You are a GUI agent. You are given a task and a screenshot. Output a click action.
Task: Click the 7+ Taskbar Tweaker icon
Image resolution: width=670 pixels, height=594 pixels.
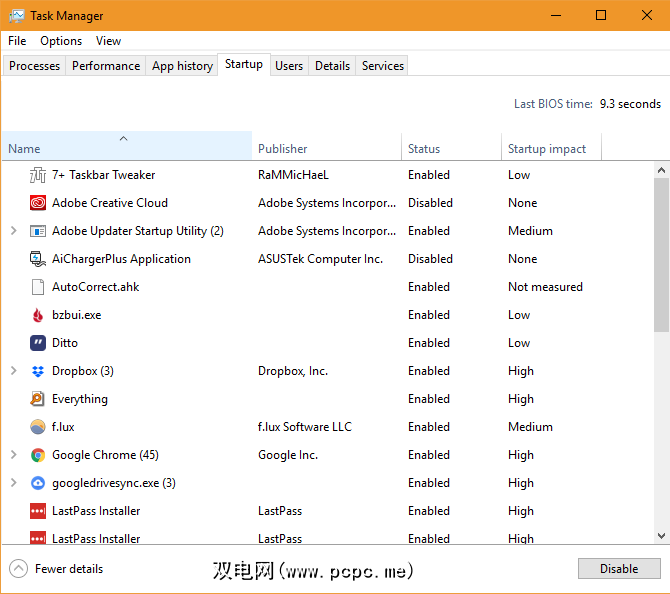(x=38, y=175)
